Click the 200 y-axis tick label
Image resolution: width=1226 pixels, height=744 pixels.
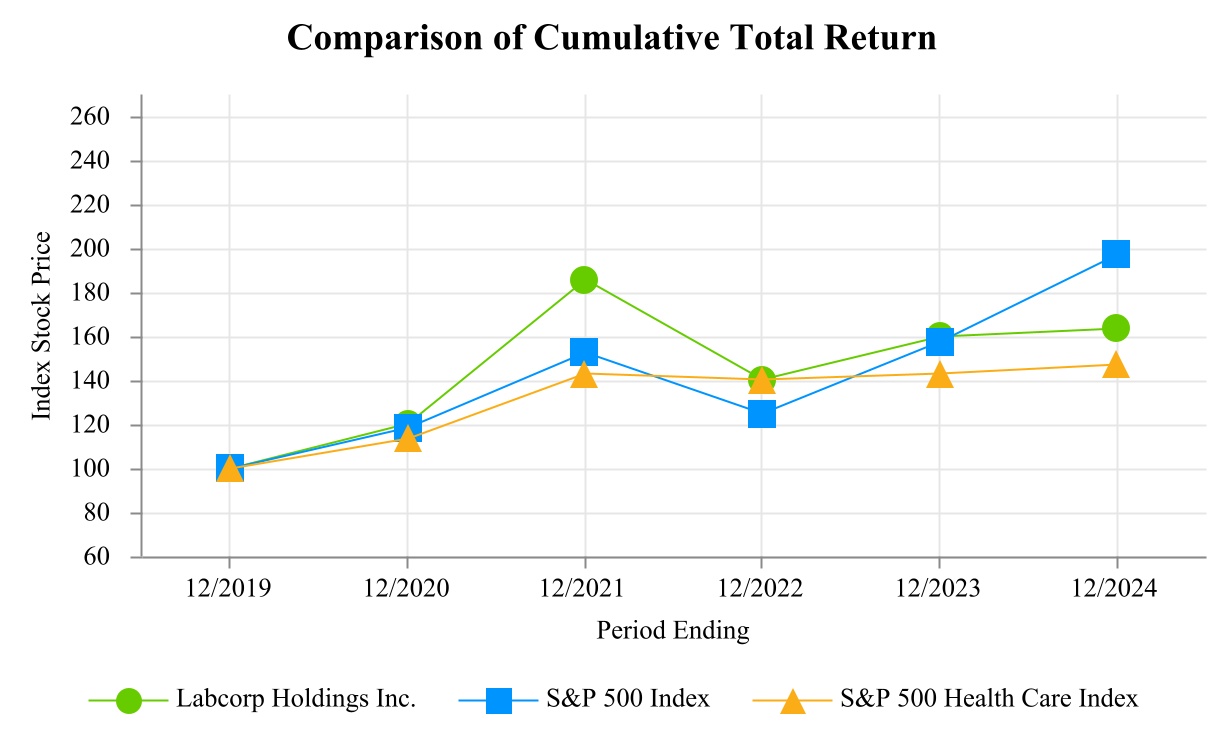coord(92,249)
